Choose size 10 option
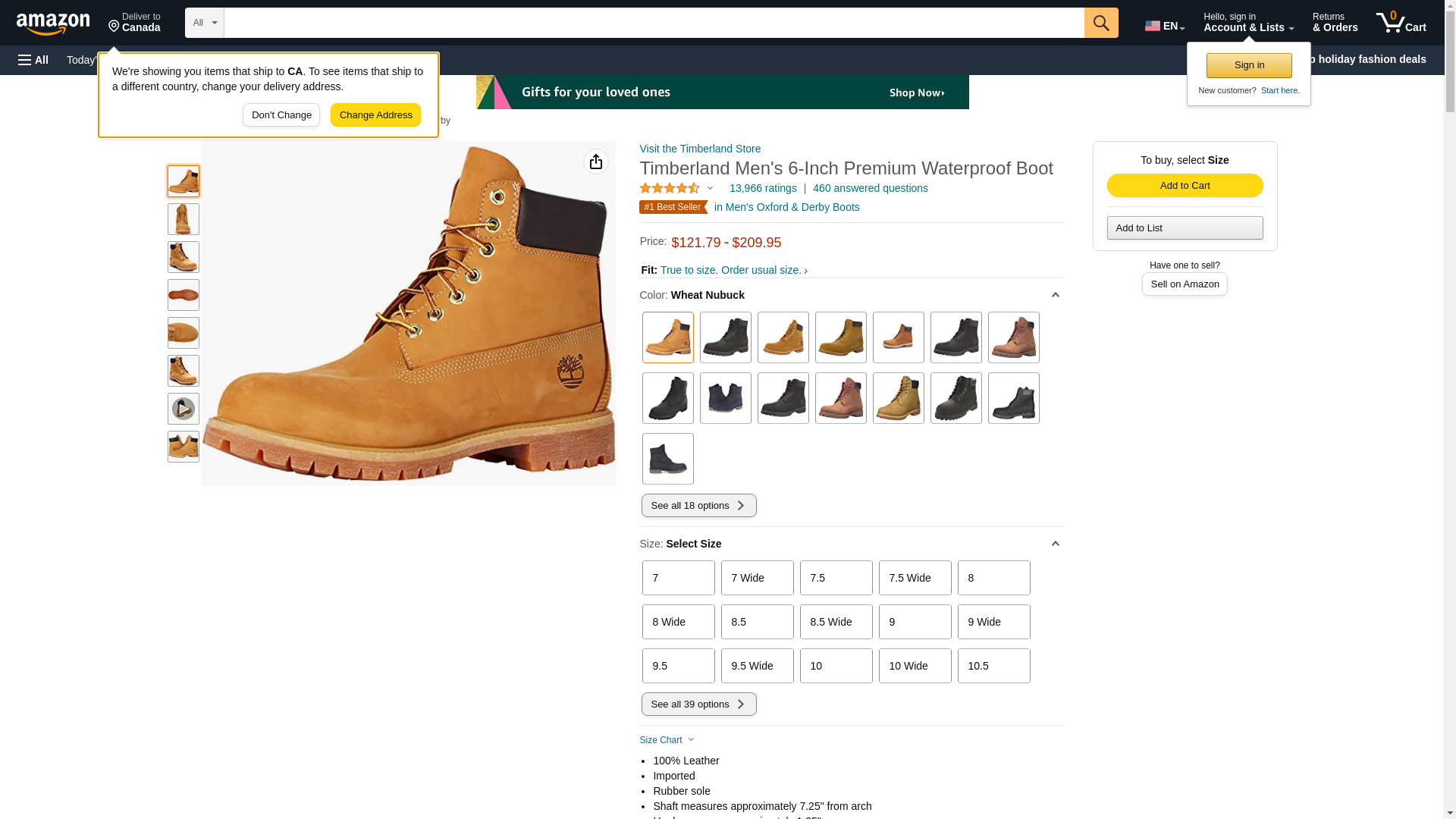The image size is (1456, 819). coord(836,666)
